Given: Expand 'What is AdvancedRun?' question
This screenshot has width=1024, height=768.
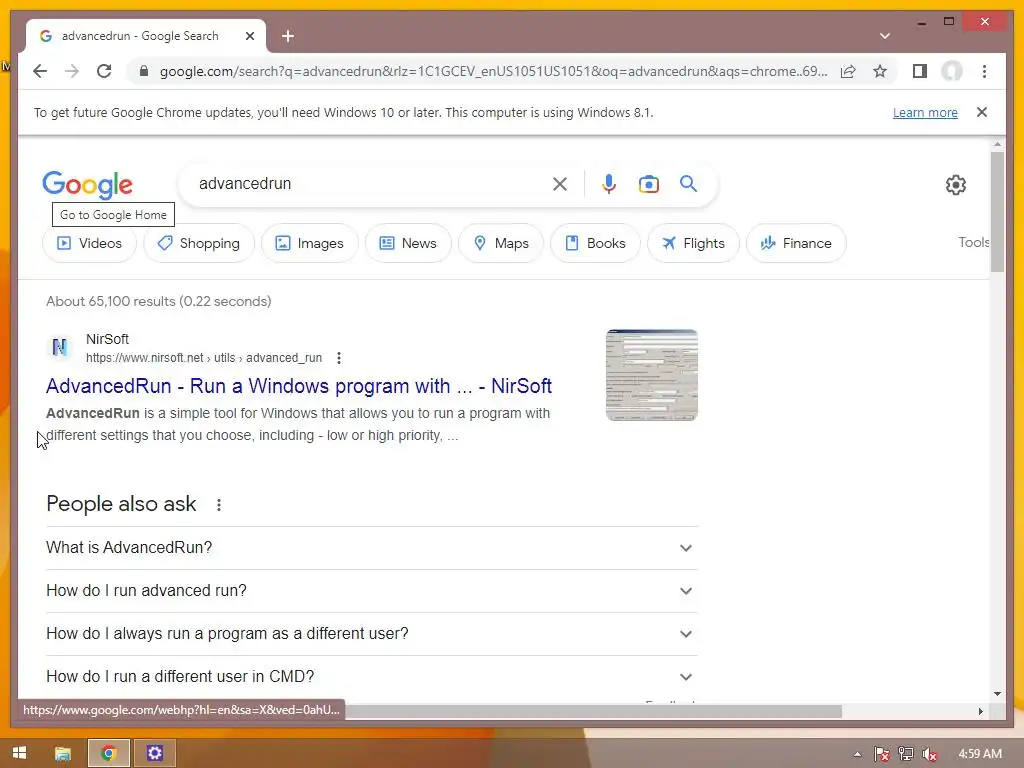Looking at the screenshot, I should [x=372, y=547].
